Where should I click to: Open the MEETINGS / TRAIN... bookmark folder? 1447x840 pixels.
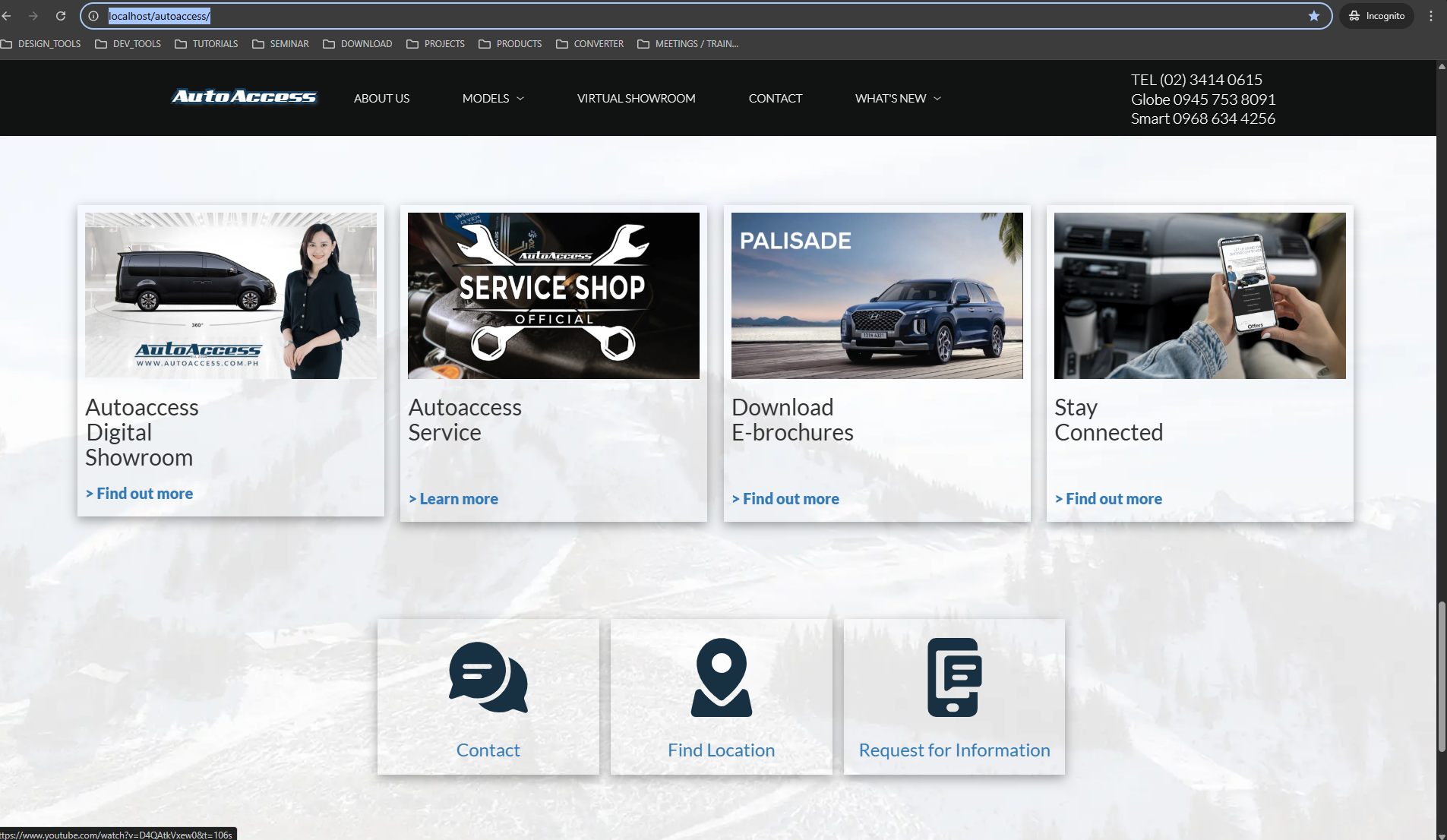click(688, 44)
